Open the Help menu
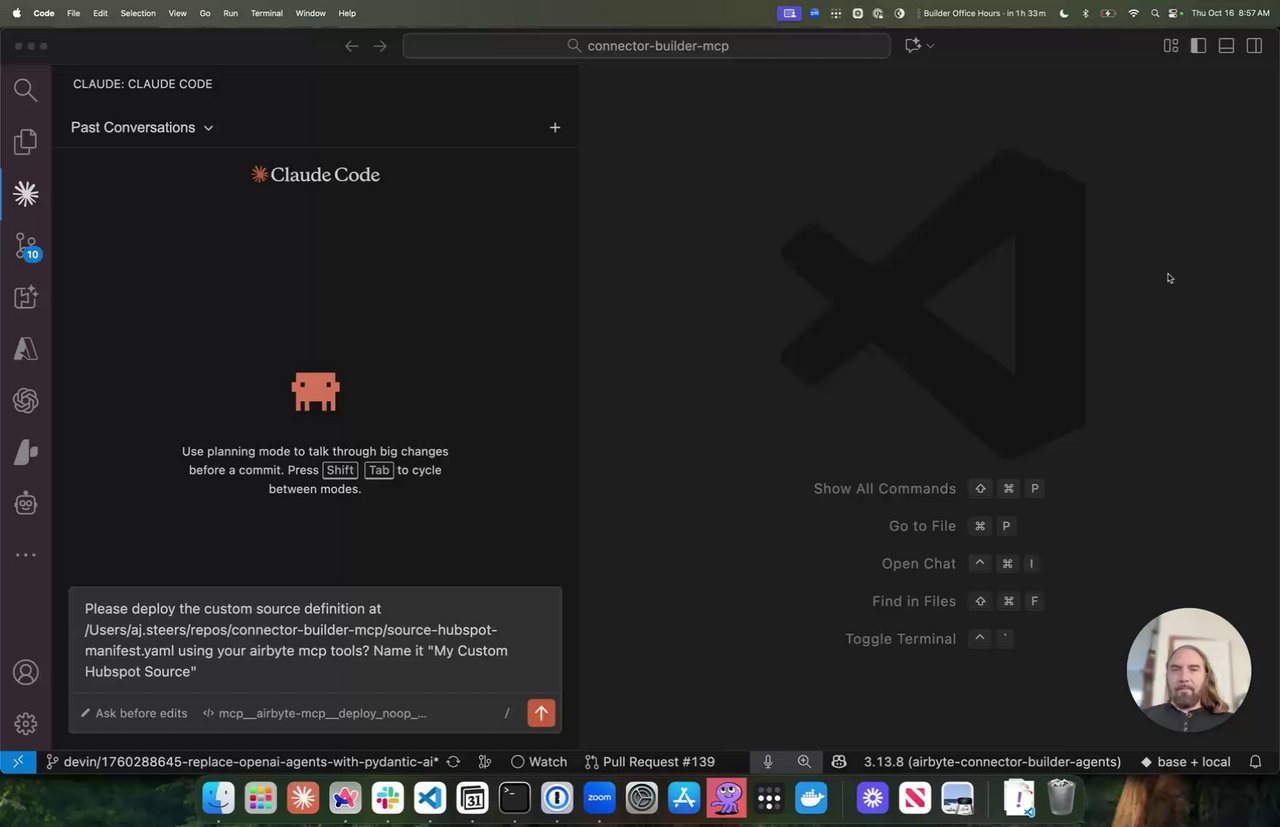1280x827 pixels. pos(347,13)
